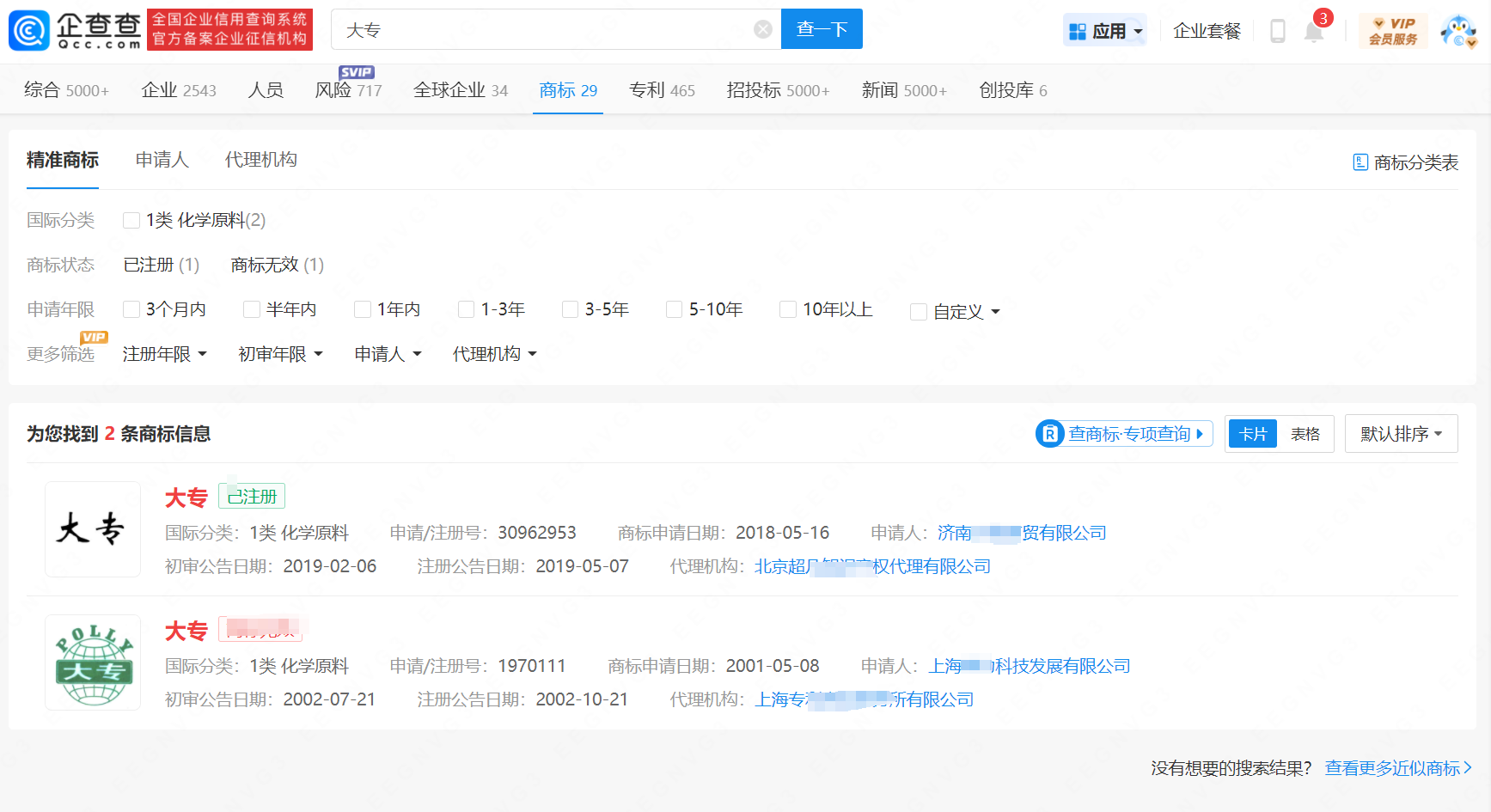Click the Qcc.com logo icon
Image resolution: width=1491 pixels, height=812 pixels.
pos(29,31)
